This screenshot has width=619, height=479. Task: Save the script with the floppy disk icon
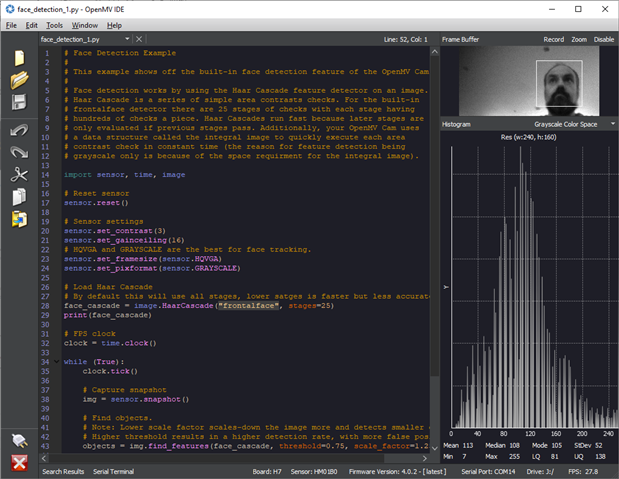18,102
